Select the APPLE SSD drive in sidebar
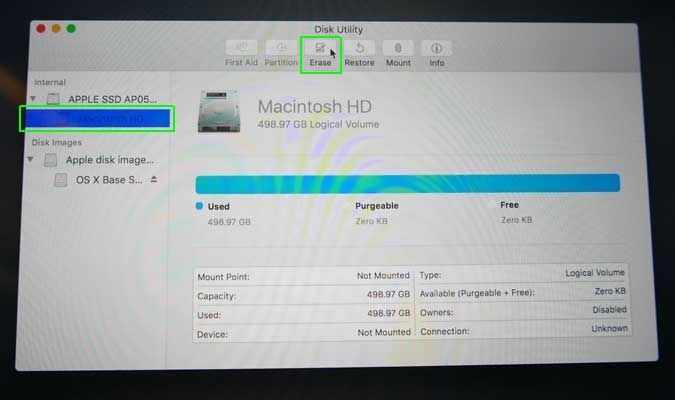Screen dimensions: 675x400 (112, 99)
